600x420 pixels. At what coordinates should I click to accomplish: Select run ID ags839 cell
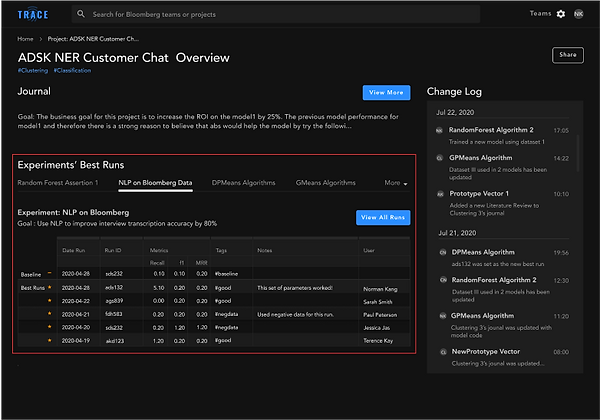(x=114, y=301)
